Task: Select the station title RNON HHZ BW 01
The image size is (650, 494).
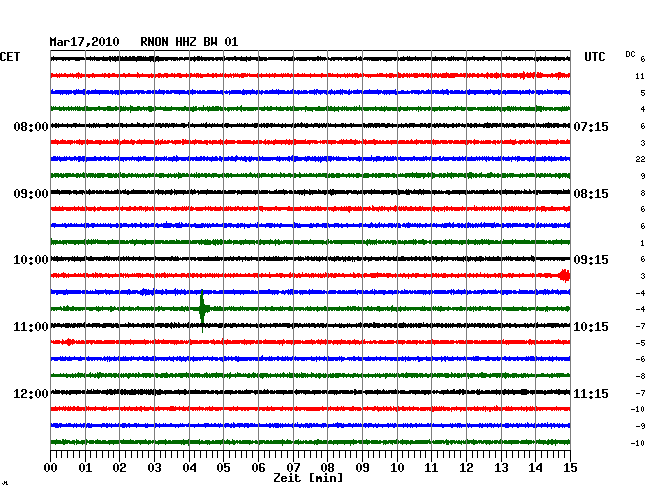Action: coord(189,42)
